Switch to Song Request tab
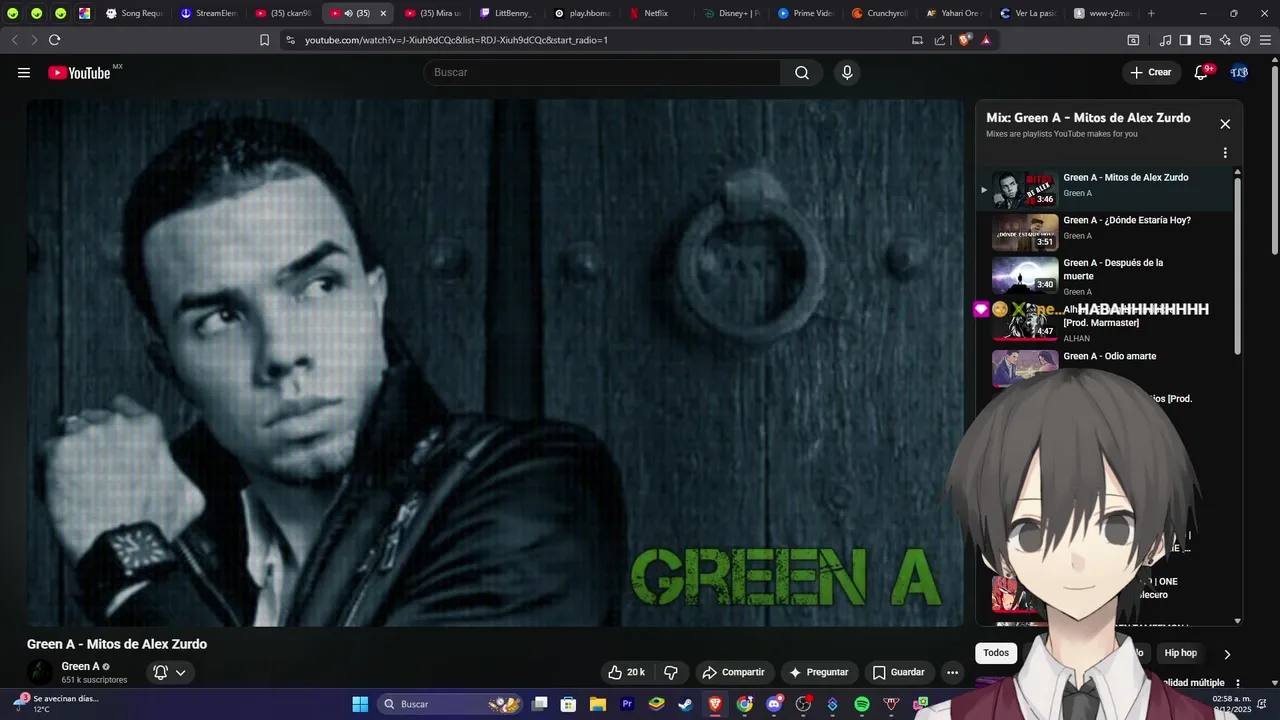1280x720 pixels. (134, 13)
